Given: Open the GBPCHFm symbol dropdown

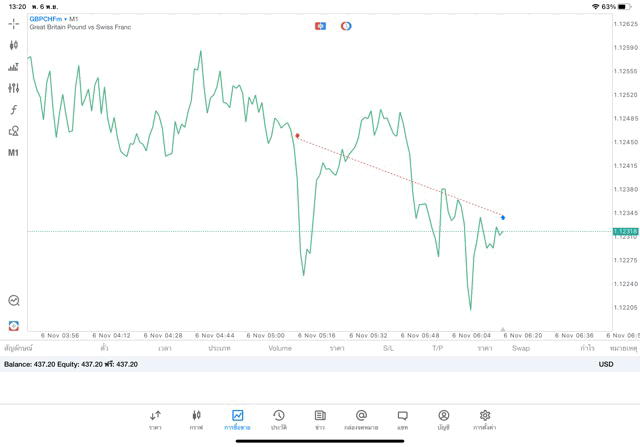Looking at the screenshot, I should point(46,18).
